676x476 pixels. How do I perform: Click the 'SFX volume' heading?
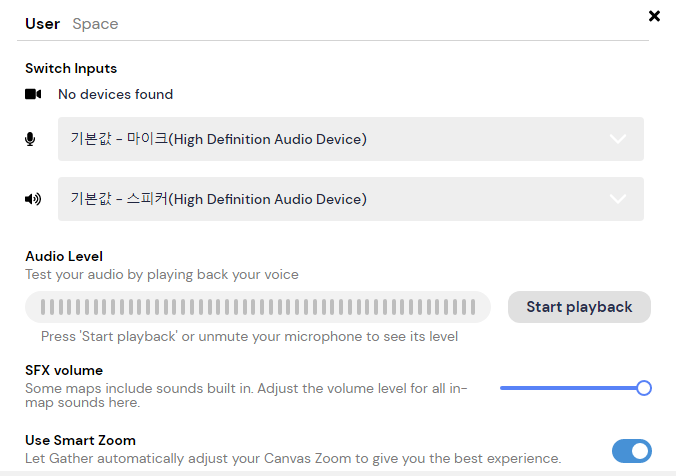pos(64,370)
